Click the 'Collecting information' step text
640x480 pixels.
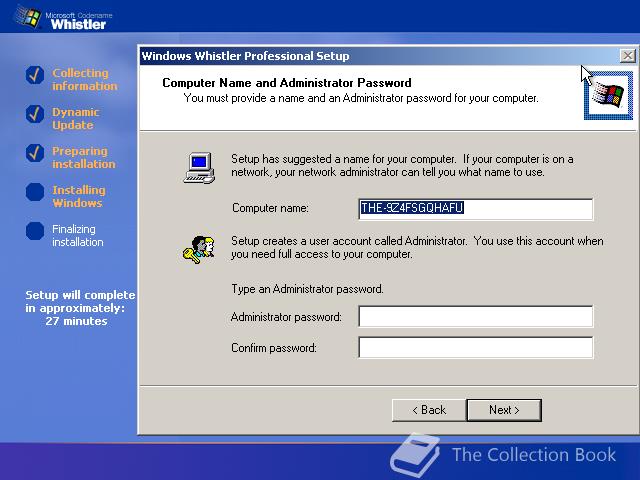pyautogui.click(x=84, y=79)
